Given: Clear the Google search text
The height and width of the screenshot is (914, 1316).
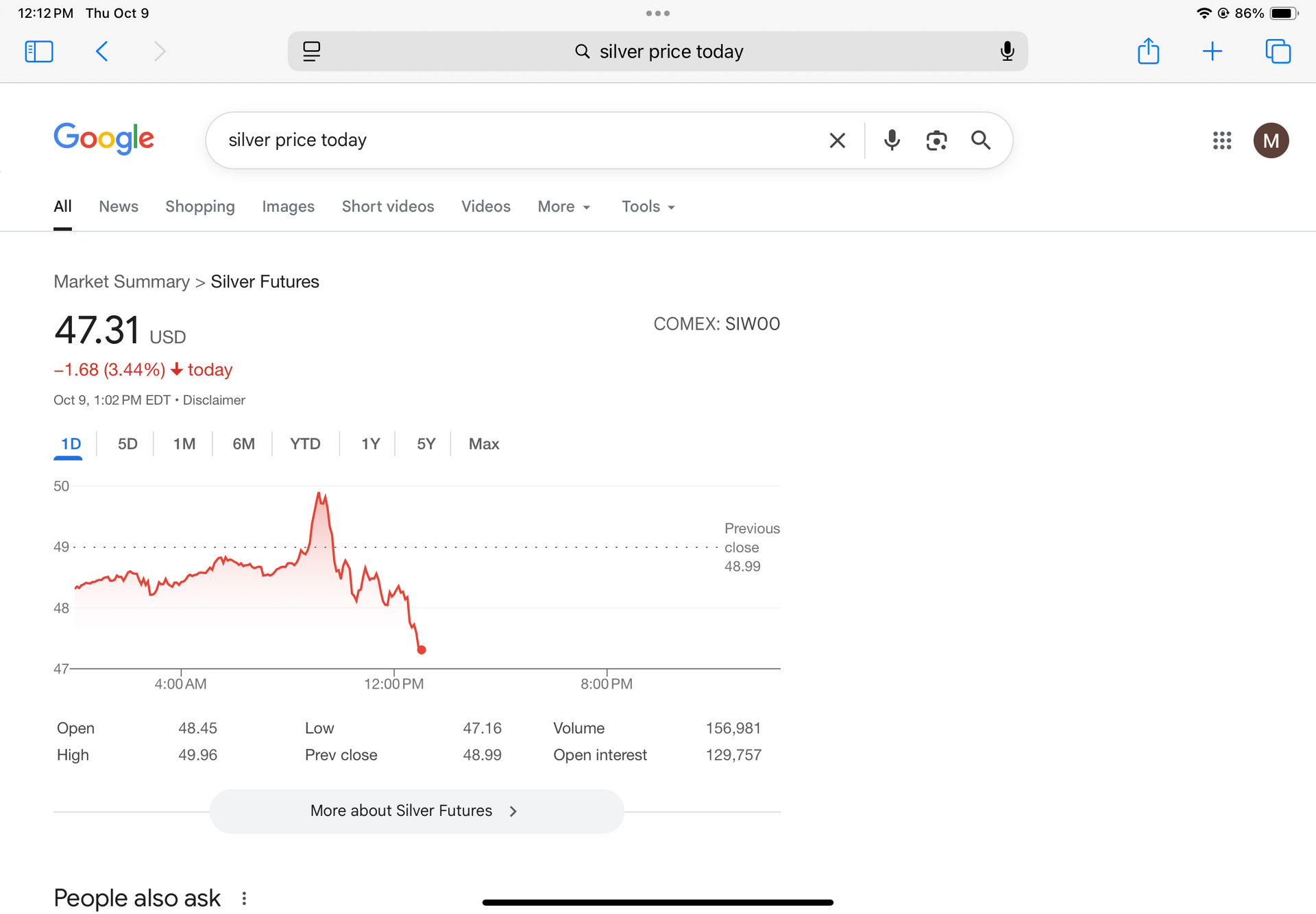Looking at the screenshot, I should 837,140.
